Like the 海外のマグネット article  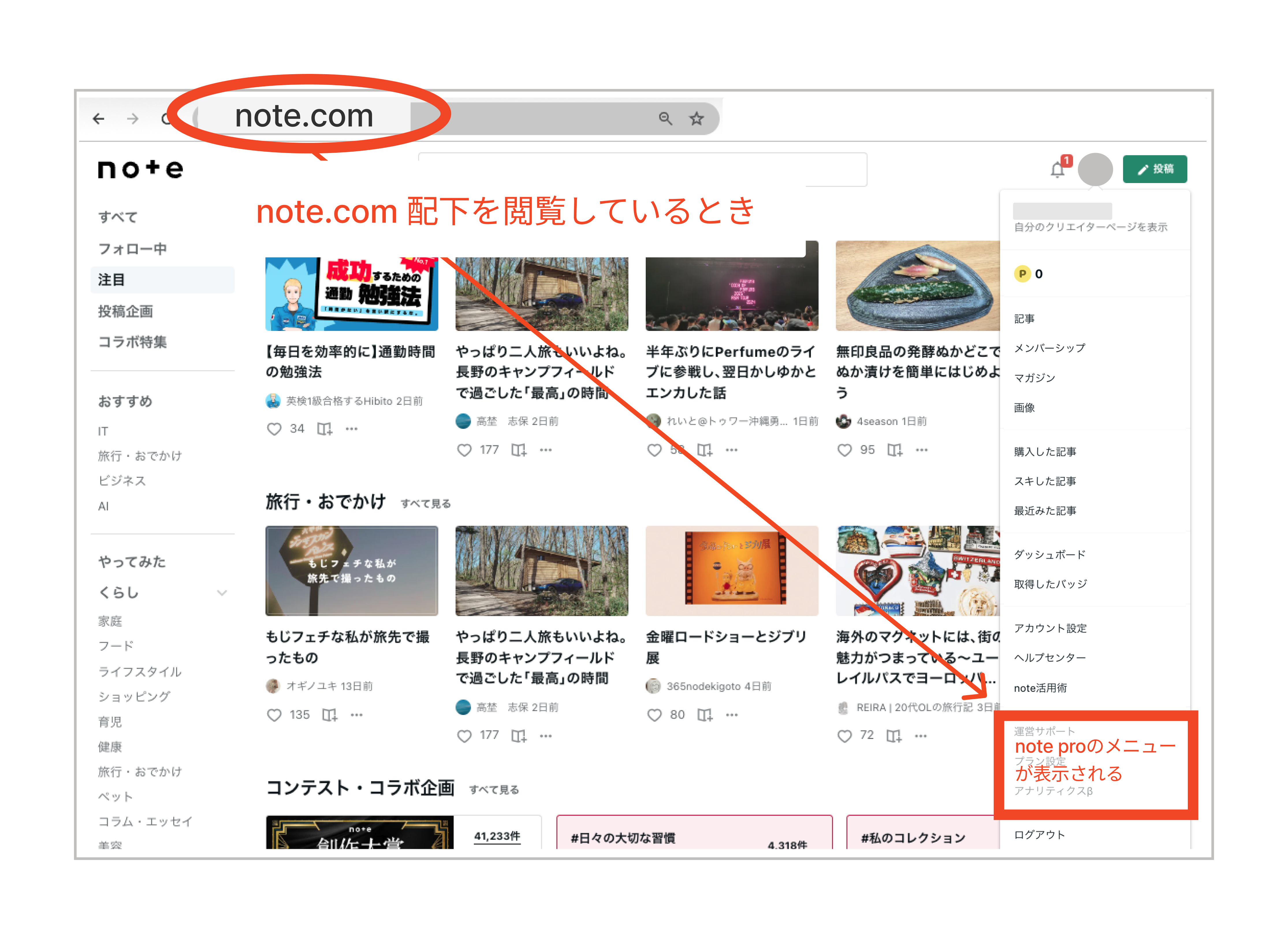tap(844, 736)
